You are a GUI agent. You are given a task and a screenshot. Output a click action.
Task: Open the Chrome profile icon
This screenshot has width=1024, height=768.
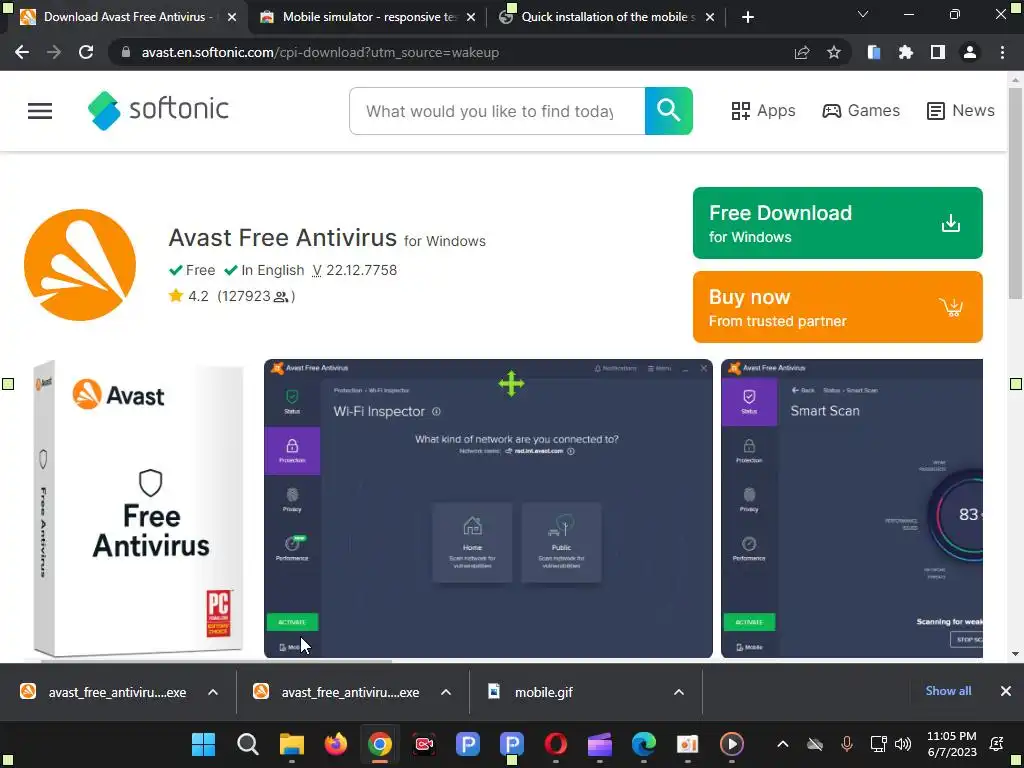pyautogui.click(x=970, y=52)
